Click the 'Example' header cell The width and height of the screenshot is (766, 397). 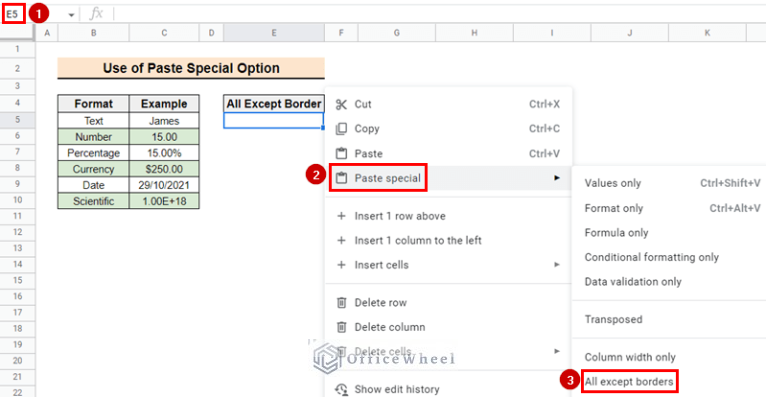[164, 104]
